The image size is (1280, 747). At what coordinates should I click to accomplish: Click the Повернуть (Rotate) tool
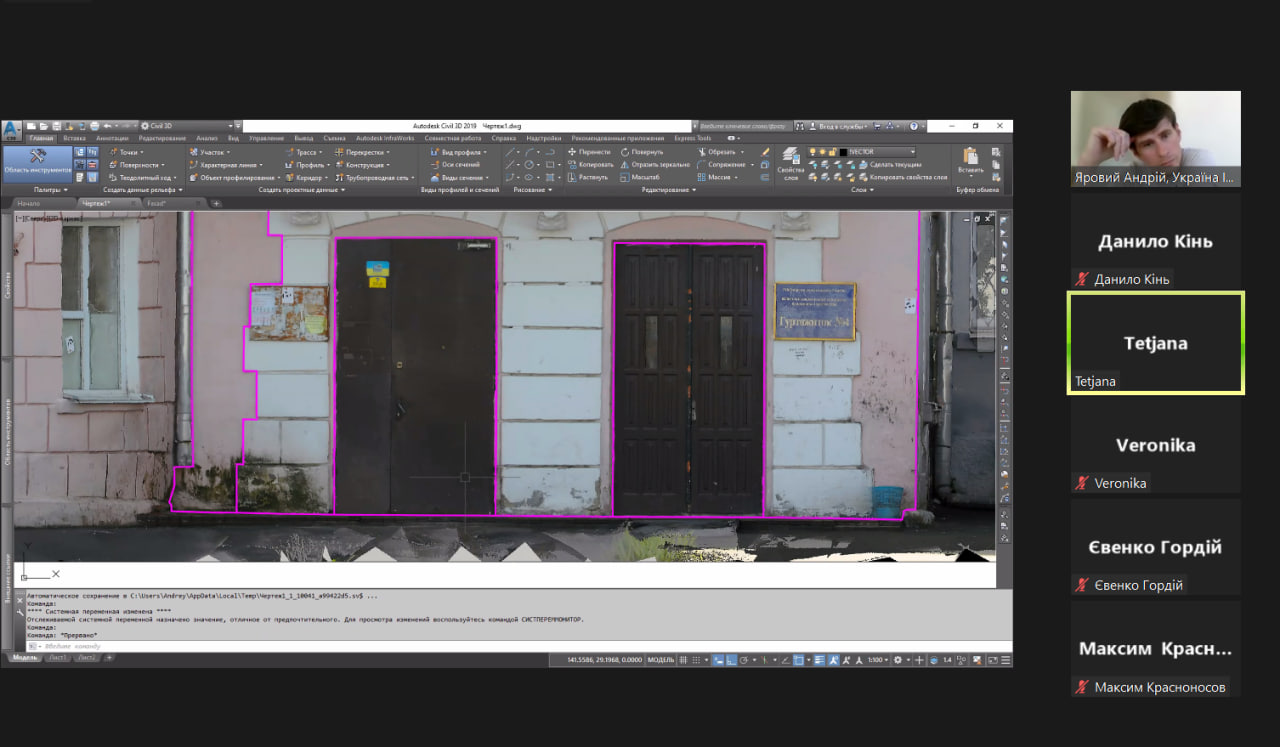click(x=641, y=152)
